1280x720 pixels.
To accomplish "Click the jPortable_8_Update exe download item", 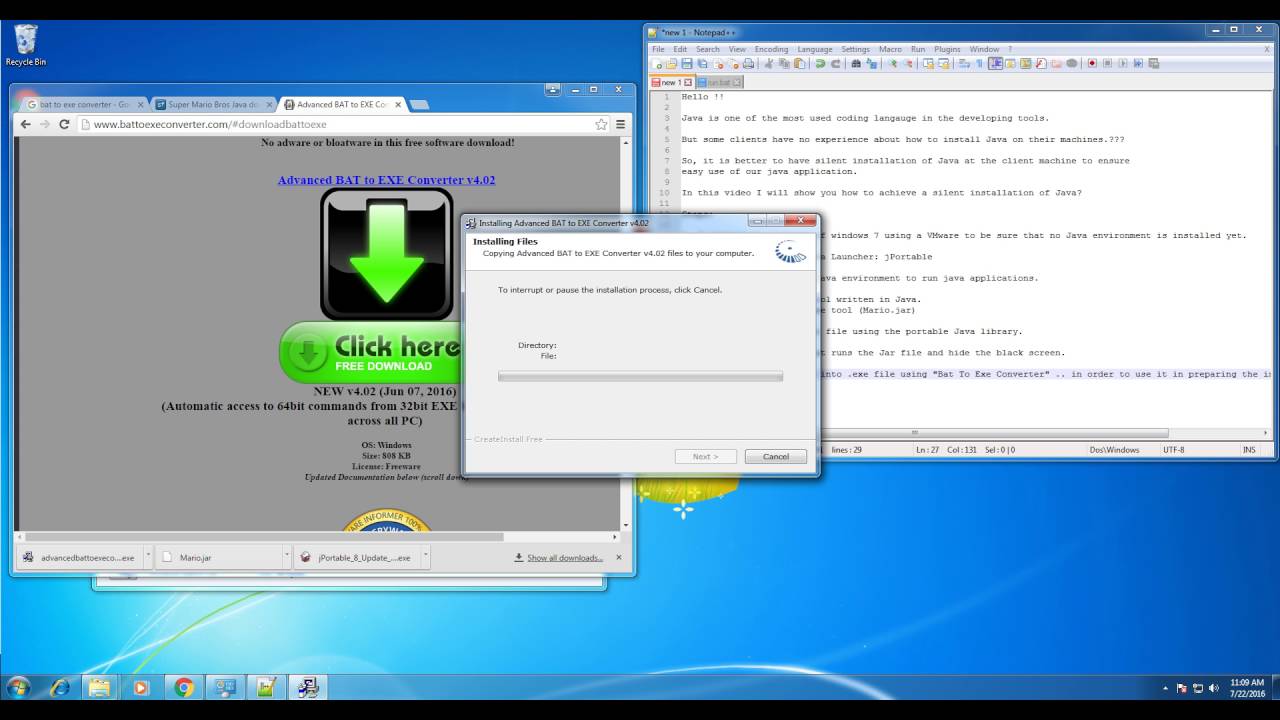I will (357, 557).
